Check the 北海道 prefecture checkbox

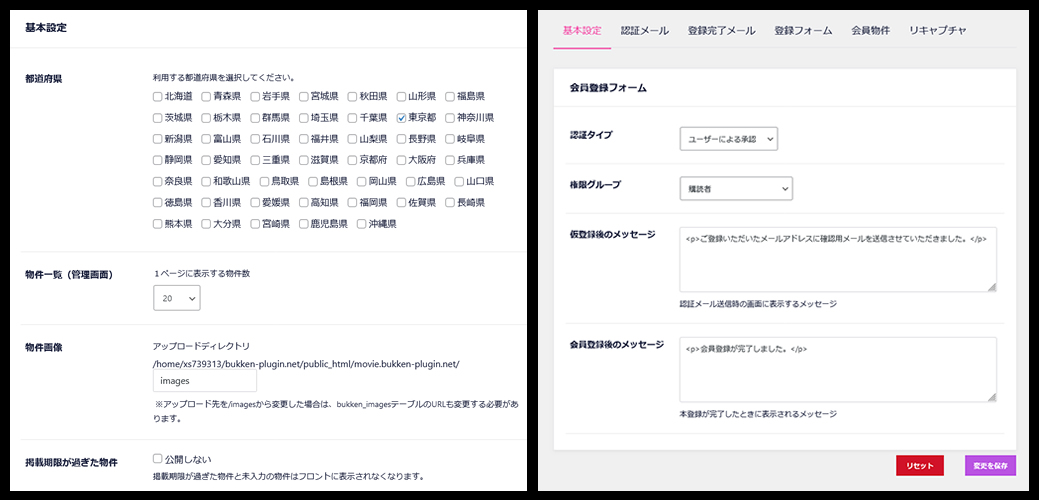(x=157, y=97)
